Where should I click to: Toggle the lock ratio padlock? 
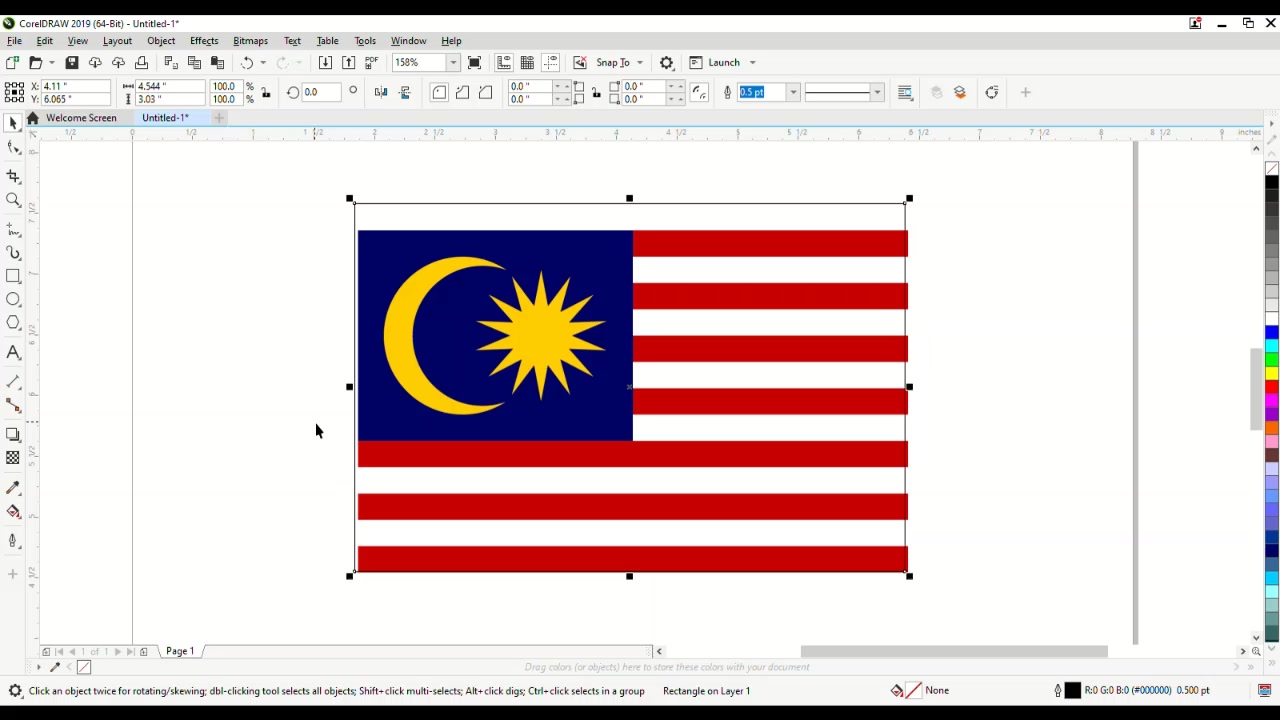click(x=266, y=93)
